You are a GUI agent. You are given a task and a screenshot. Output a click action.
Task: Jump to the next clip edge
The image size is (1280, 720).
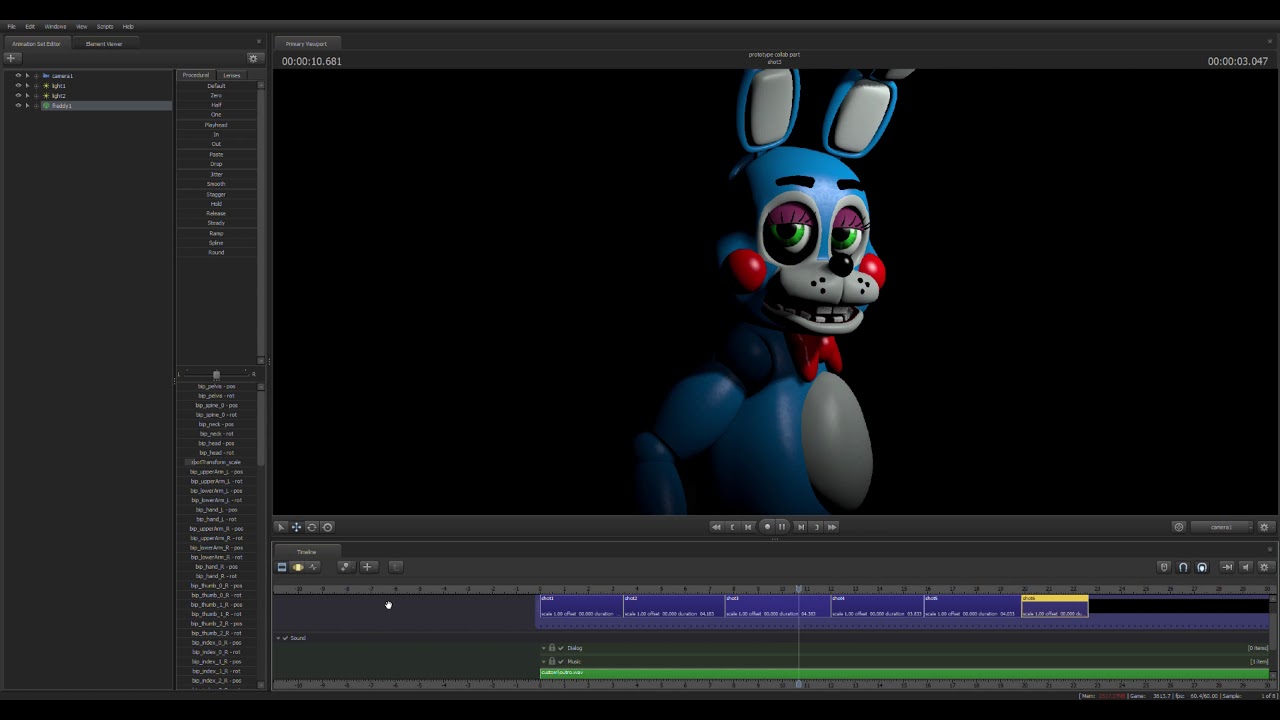(816, 527)
